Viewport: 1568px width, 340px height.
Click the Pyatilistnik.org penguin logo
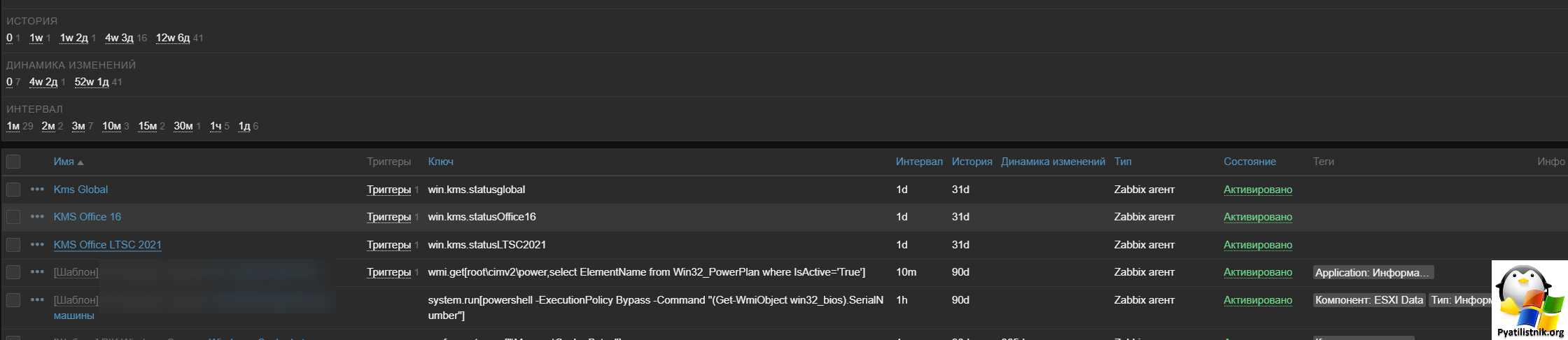coord(1529,300)
